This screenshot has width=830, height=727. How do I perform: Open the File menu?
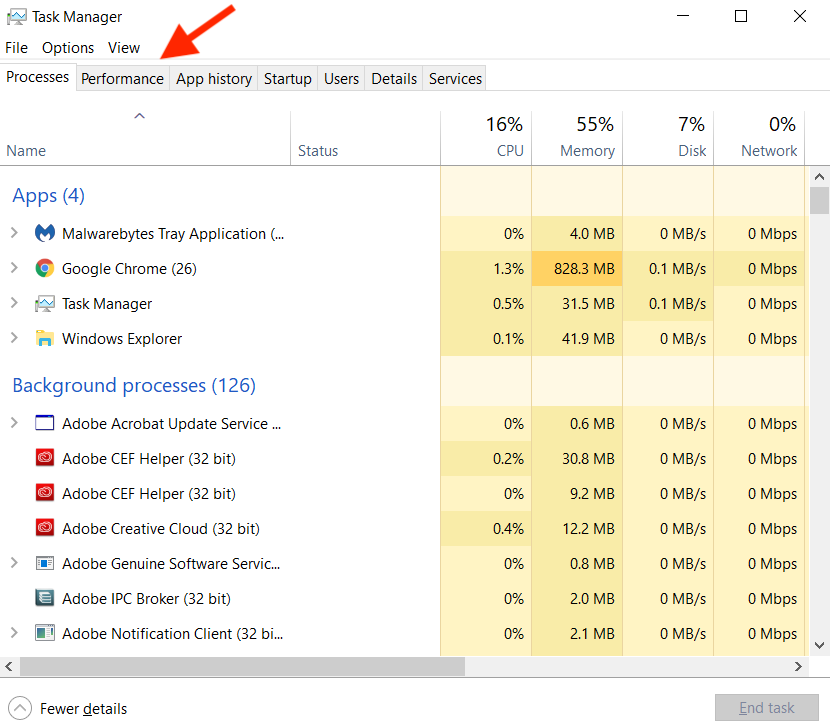pos(16,48)
